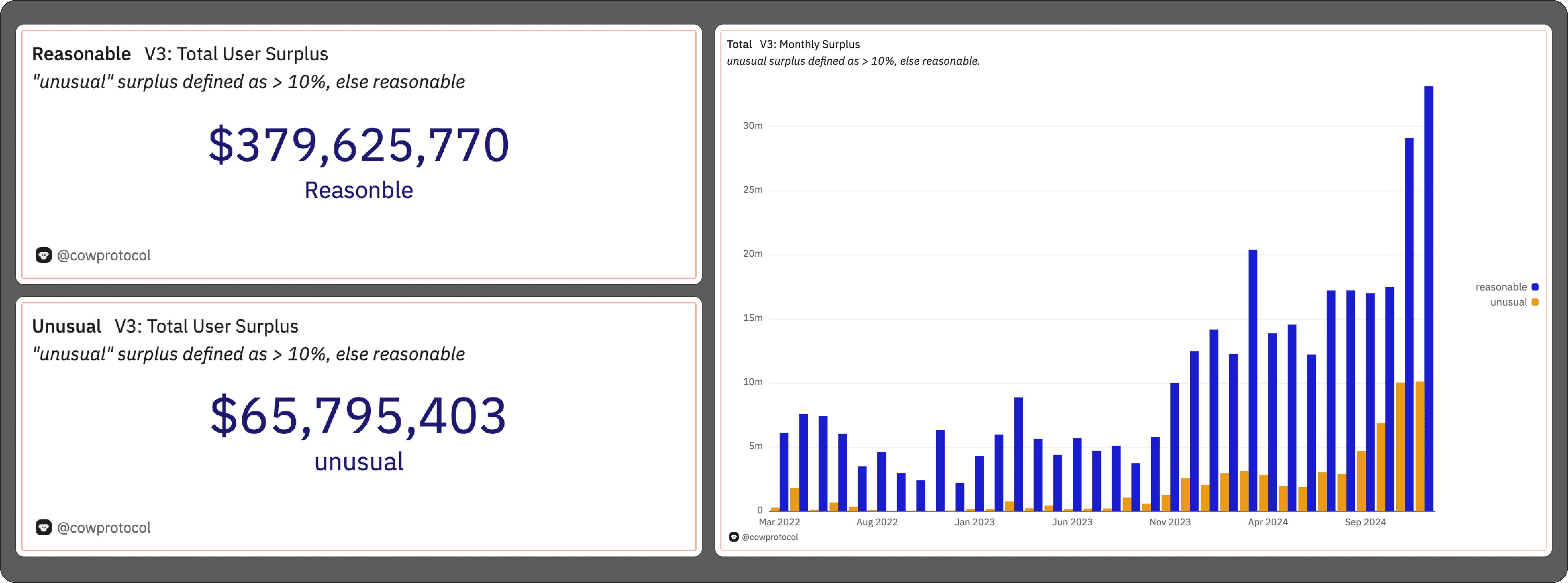Viewport: 1568px width, 583px height.
Task: Click the $65,795,403 unusual surplus counter
Action: (359, 416)
